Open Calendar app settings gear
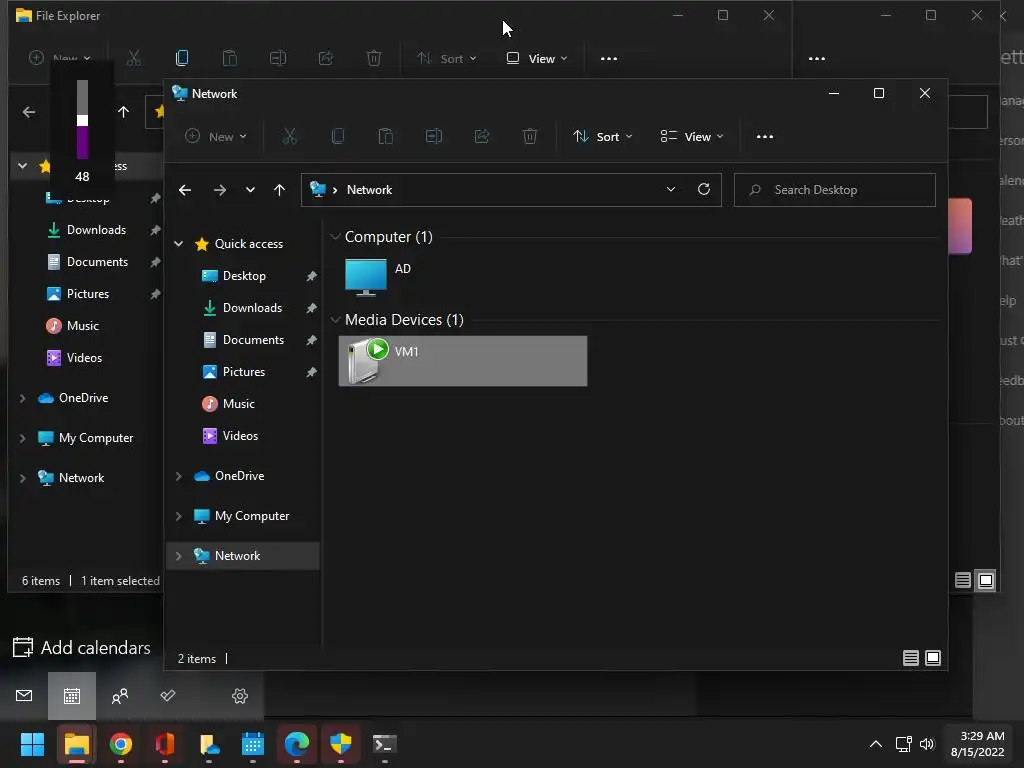The image size is (1024, 768). pyautogui.click(x=240, y=696)
